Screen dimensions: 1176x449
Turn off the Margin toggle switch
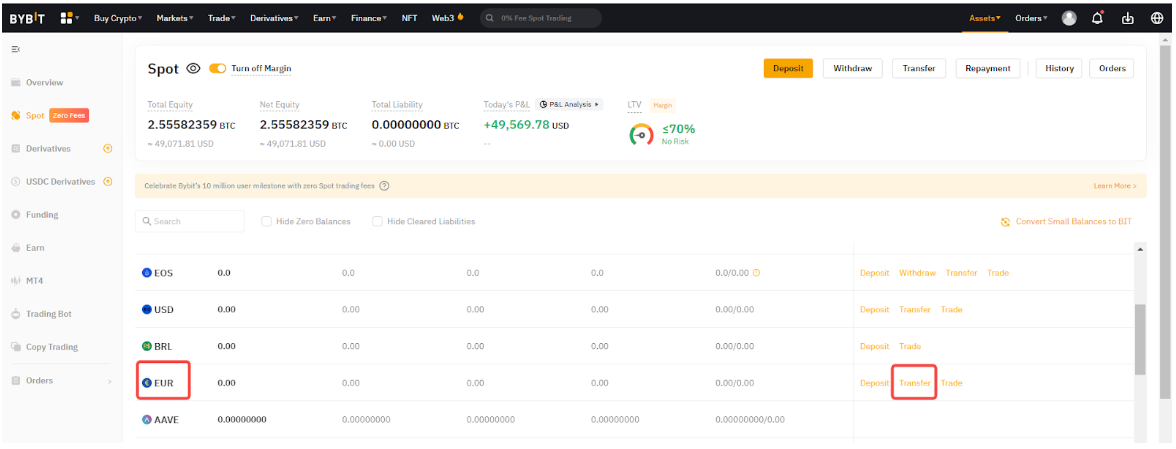[x=217, y=69]
